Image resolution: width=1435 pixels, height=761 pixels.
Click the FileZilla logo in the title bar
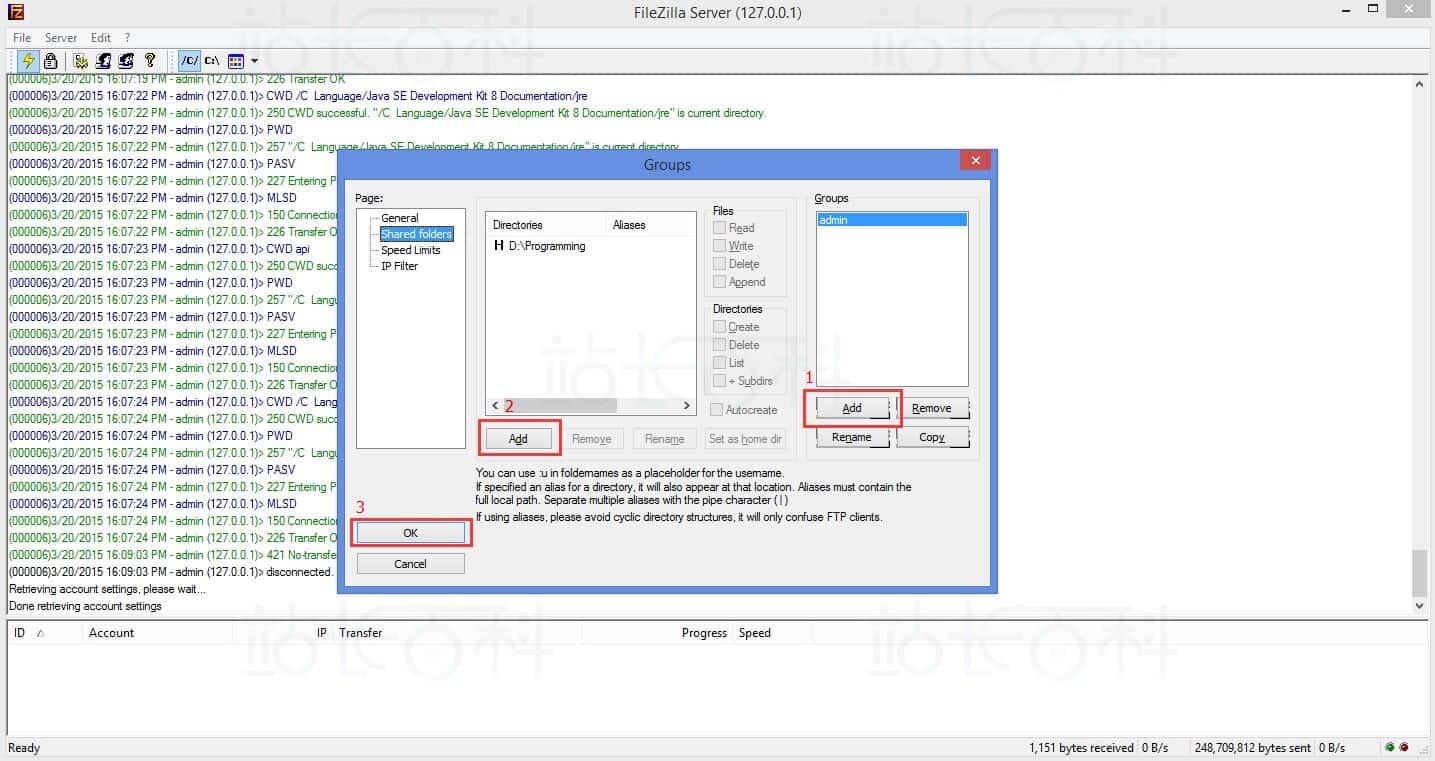15,12
